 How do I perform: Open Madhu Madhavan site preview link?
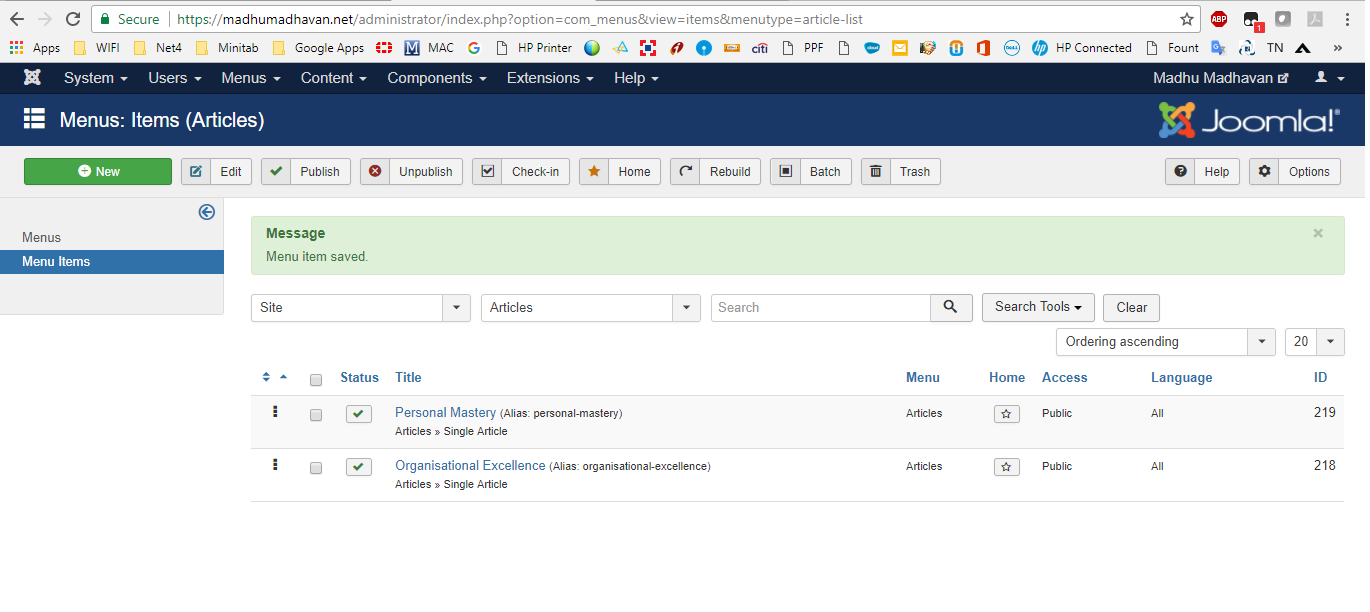tap(1221, 77)
